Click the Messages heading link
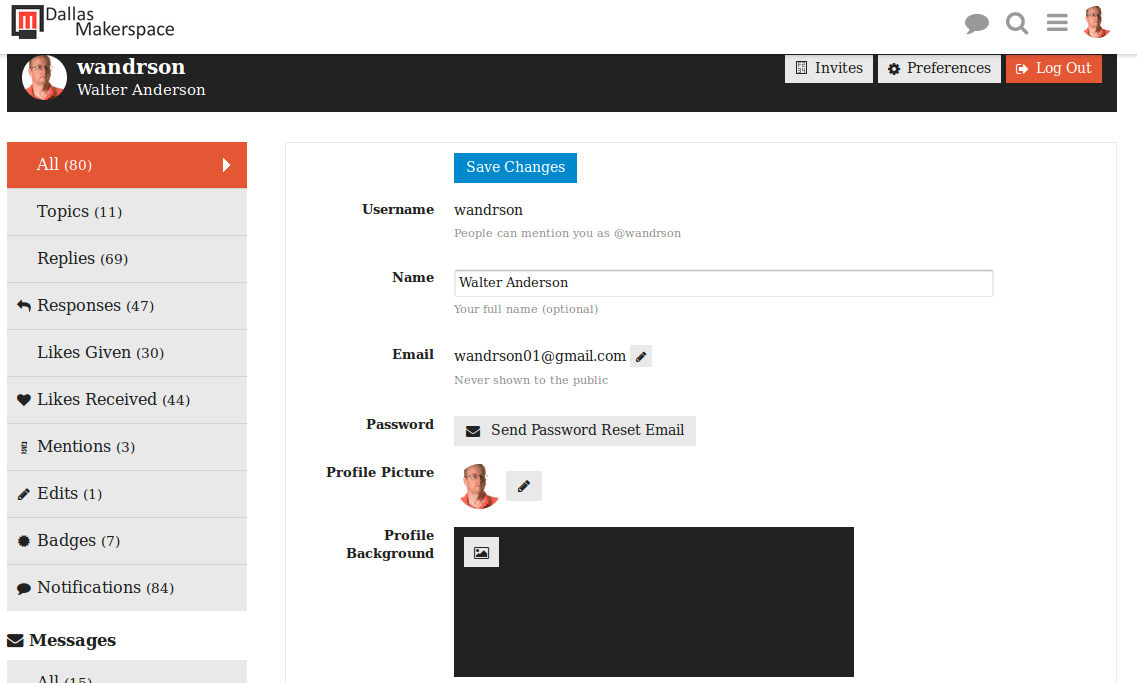Viewport: 1137px width, 683px height. click(62, 640)
